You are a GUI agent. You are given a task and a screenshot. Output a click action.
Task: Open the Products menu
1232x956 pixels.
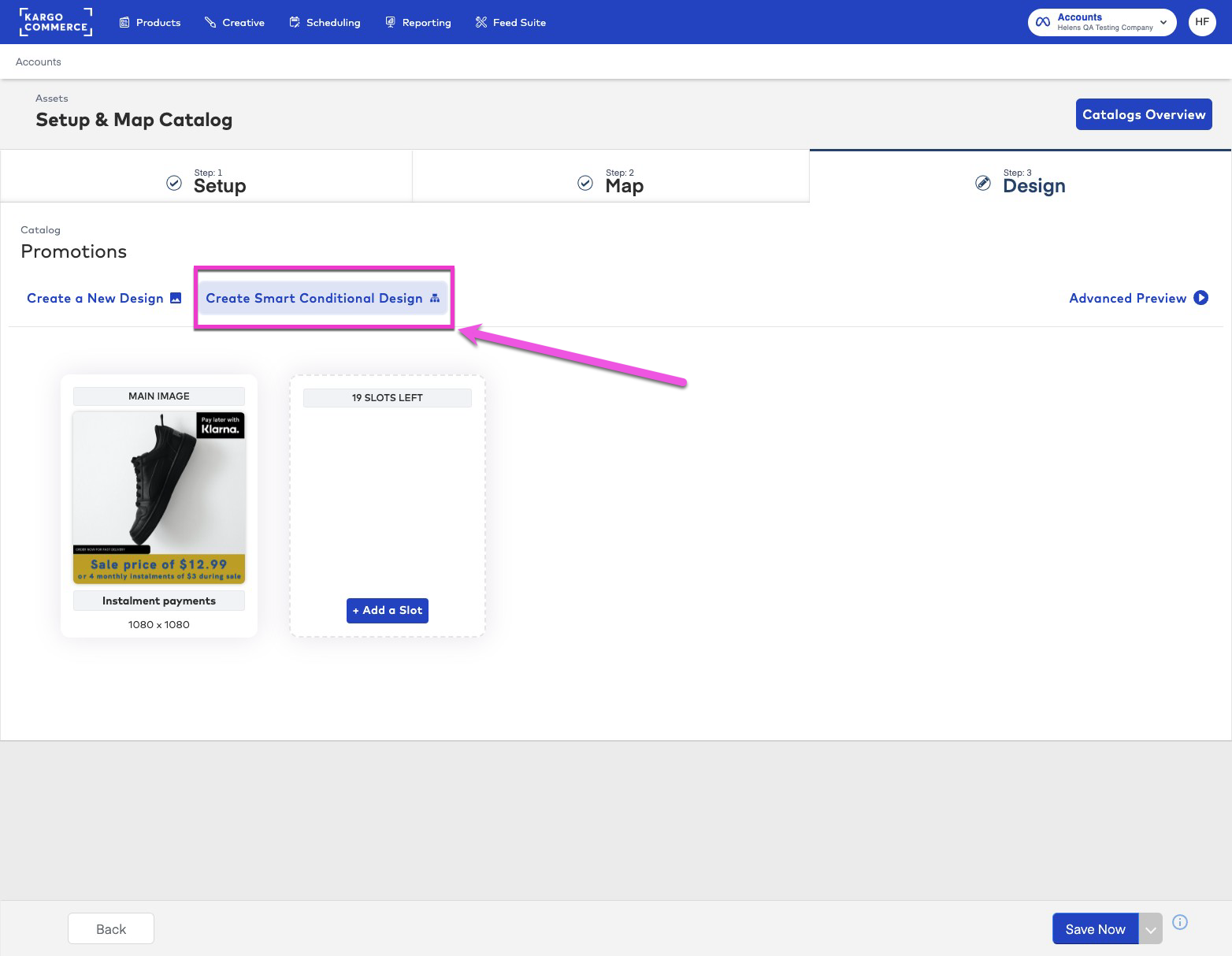click(150, 23)
